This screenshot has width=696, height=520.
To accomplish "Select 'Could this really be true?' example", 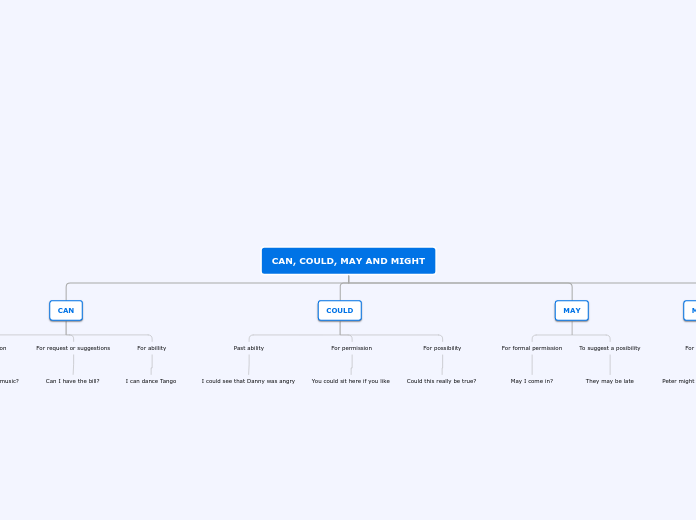I will (442, 381).
